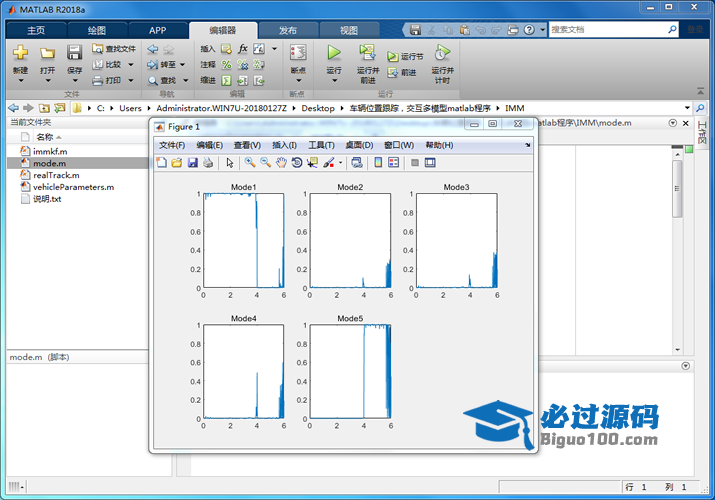This screenshot has width=715, height=500.
Task: Open realTrack.m in the file list
Action: 55,175
